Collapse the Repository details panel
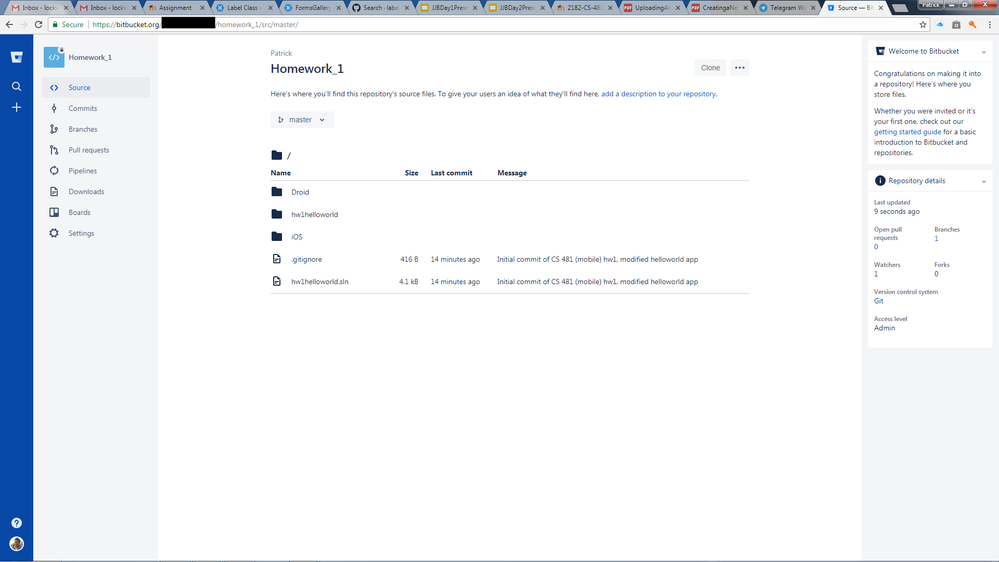This screenshot has height=562, width=999. click(x=984, y=182)
